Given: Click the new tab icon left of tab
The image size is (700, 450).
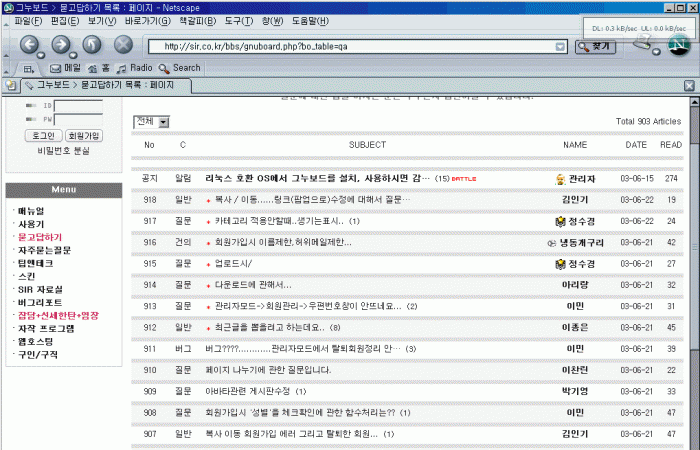Looking at the screenshot, I should (9, 86).
